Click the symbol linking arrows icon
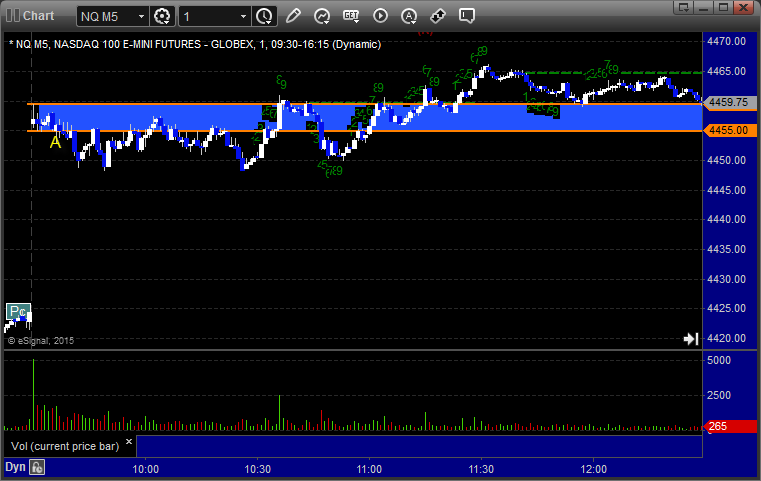 pos(438,16)
